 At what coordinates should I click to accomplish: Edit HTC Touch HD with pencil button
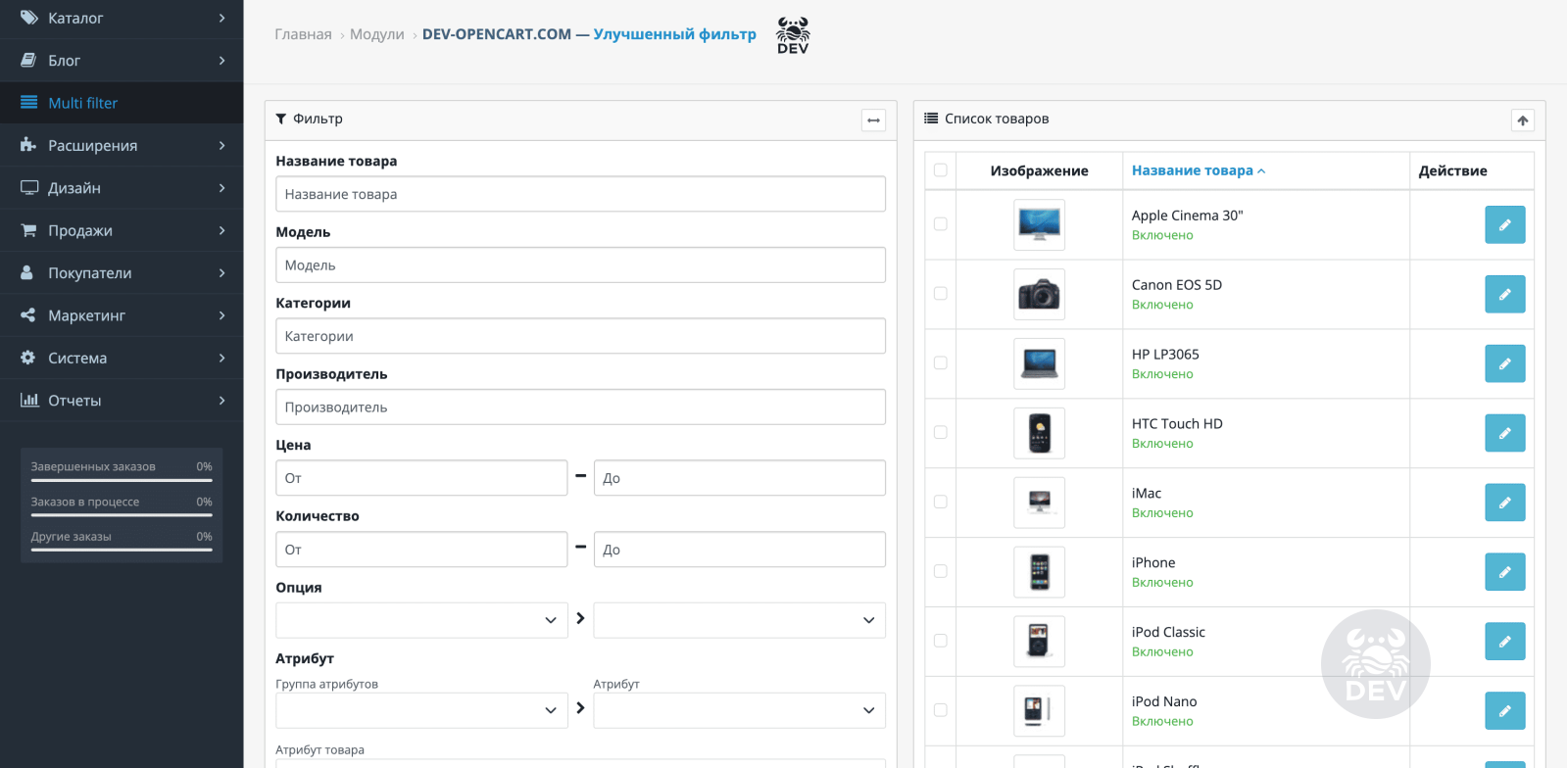point(1505,433)
